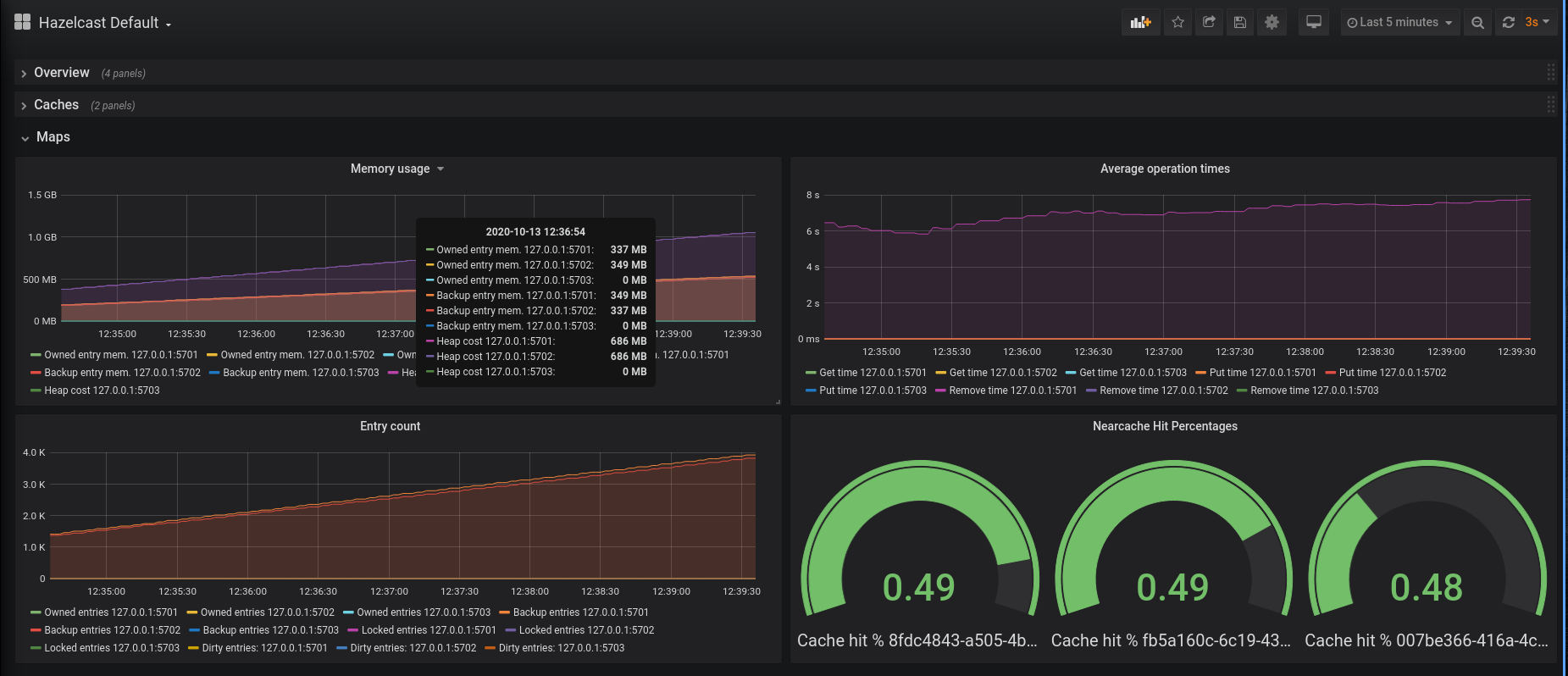Image resolution: width=1568 pixels, height=676 pixels.
Task: Click the Add panel icon
Action: (1140, 23)
